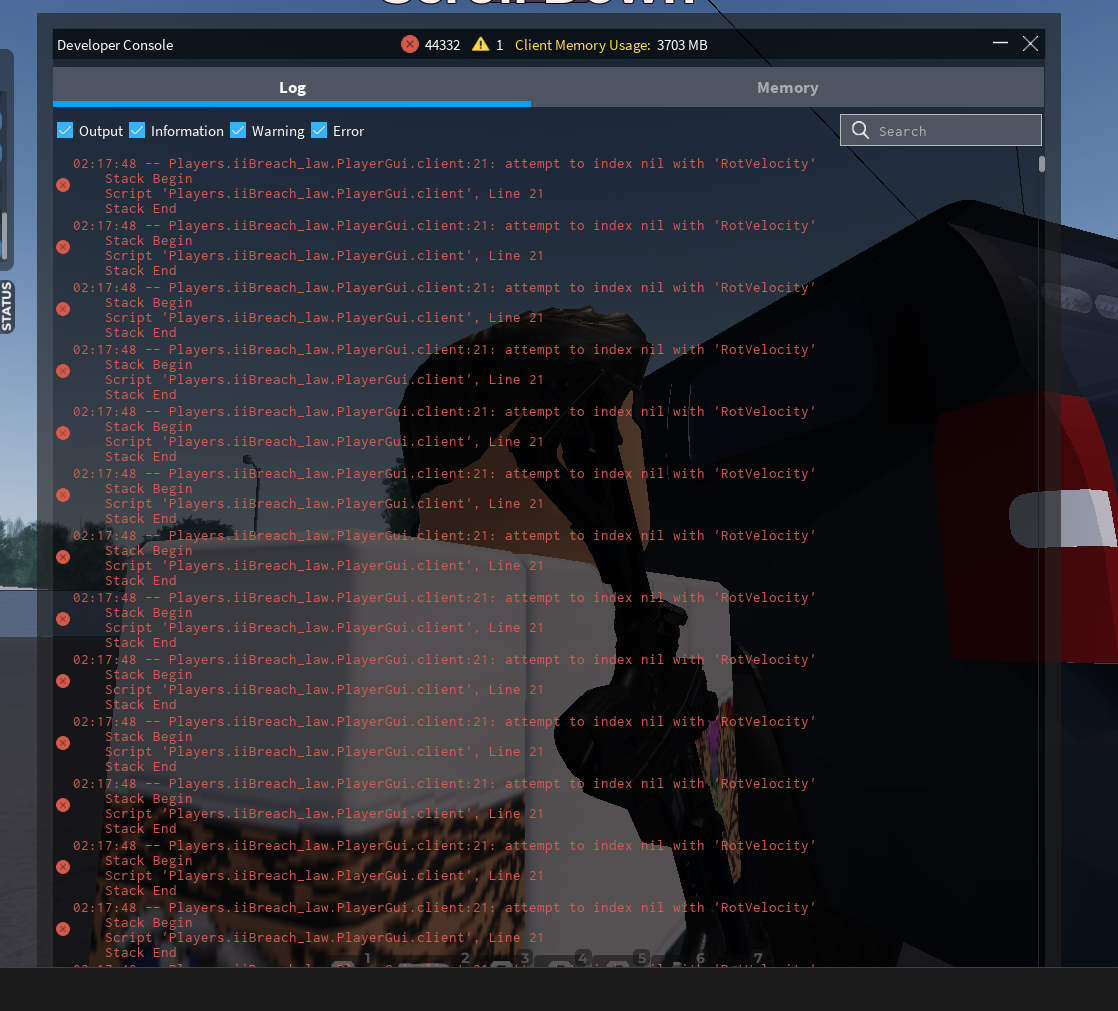Click the 44332 error count number
Viewport: 1118px width, 1011px height.
point(442,45)
